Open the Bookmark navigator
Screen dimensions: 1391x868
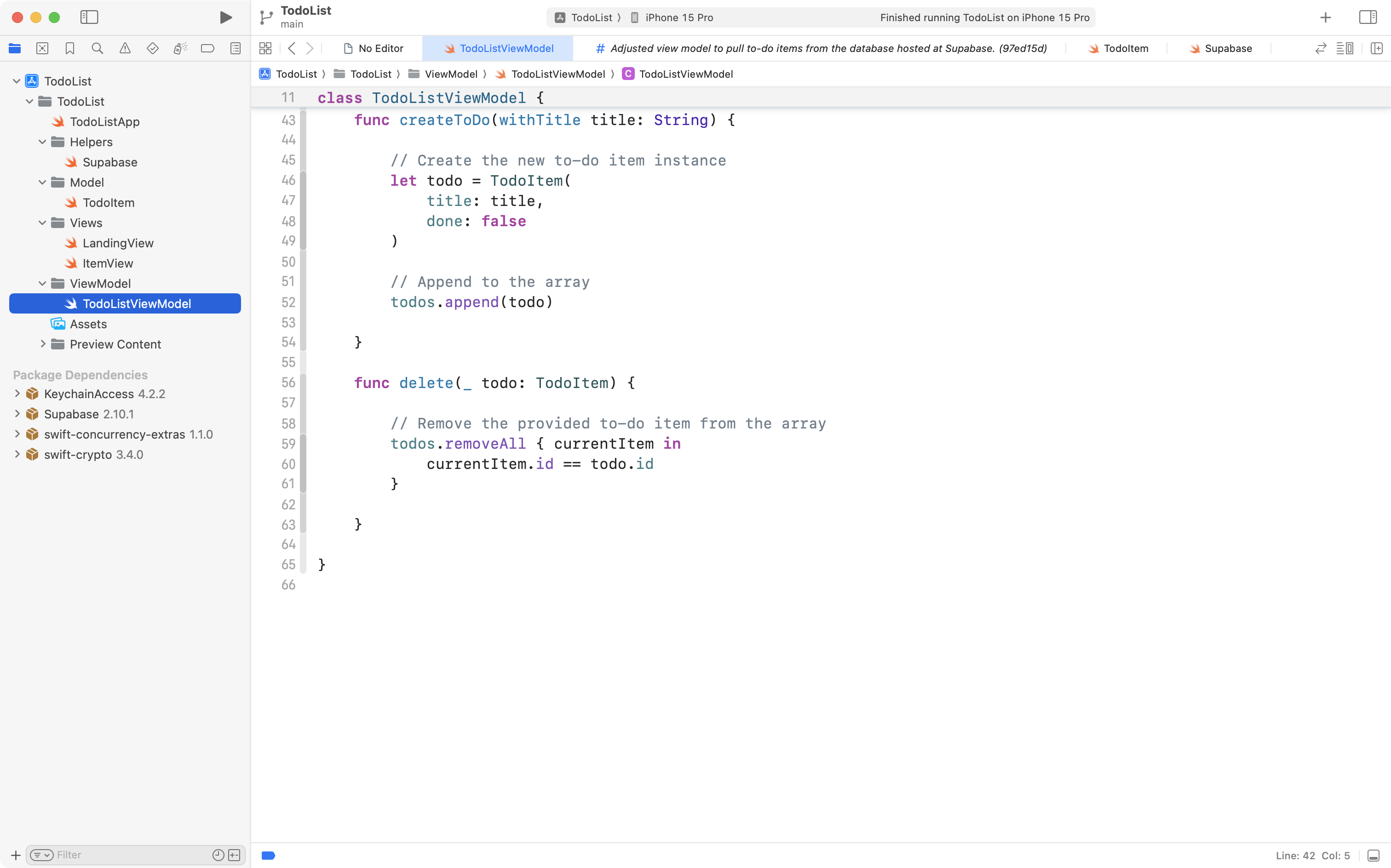click(x=69, y=48)
